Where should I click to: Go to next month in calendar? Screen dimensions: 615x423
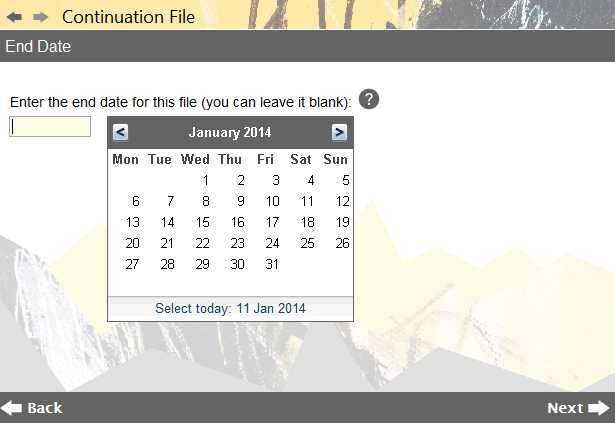point(339,132)
